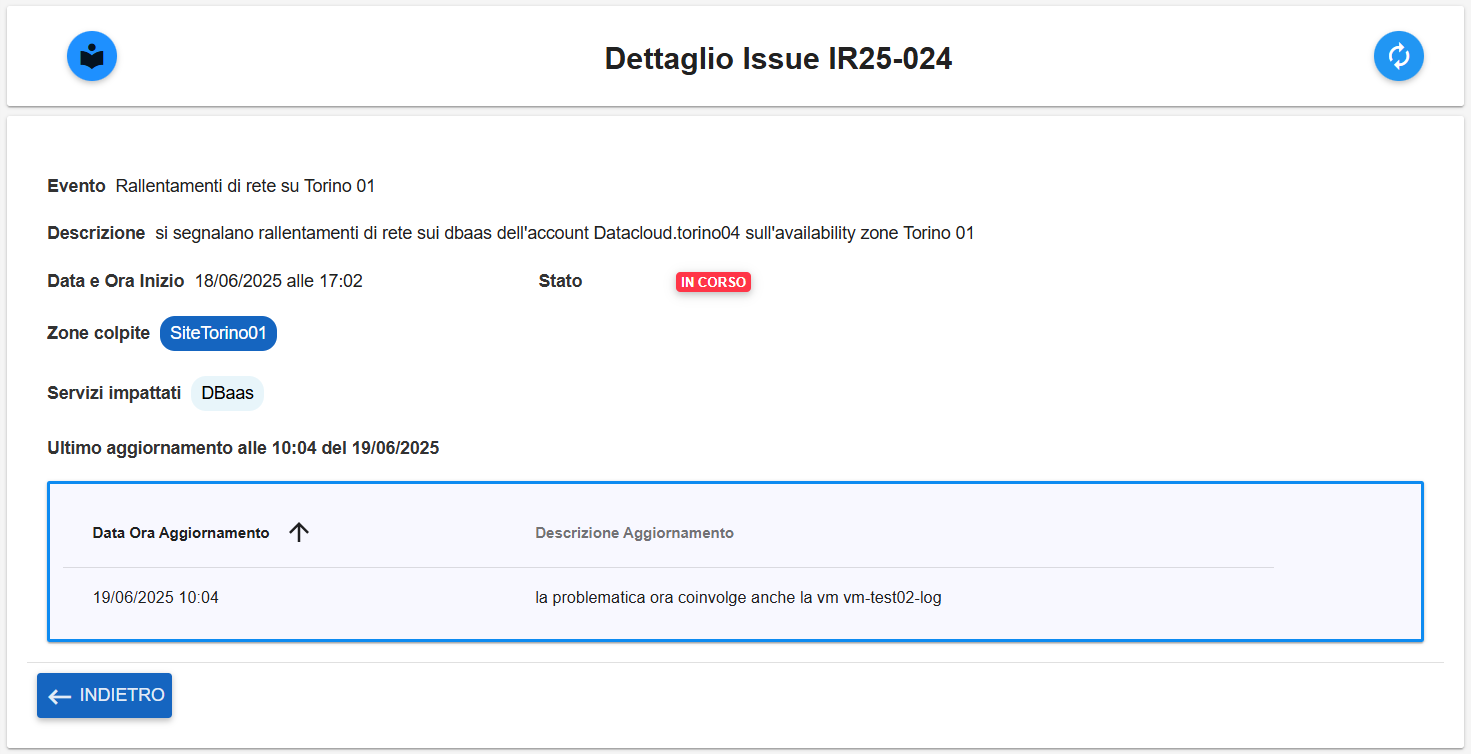This screenshot has height=754, width=1471.
Task: Click the IN CORSO status badge
Action: [x=713, y=282]
